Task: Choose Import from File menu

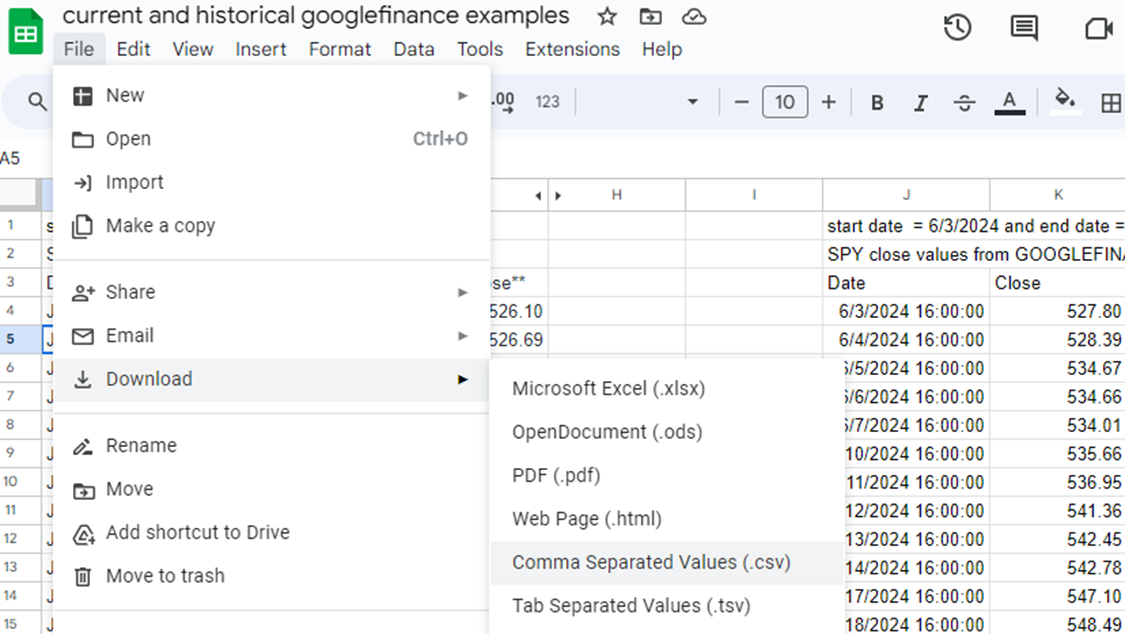Action: tap(271, 182)
